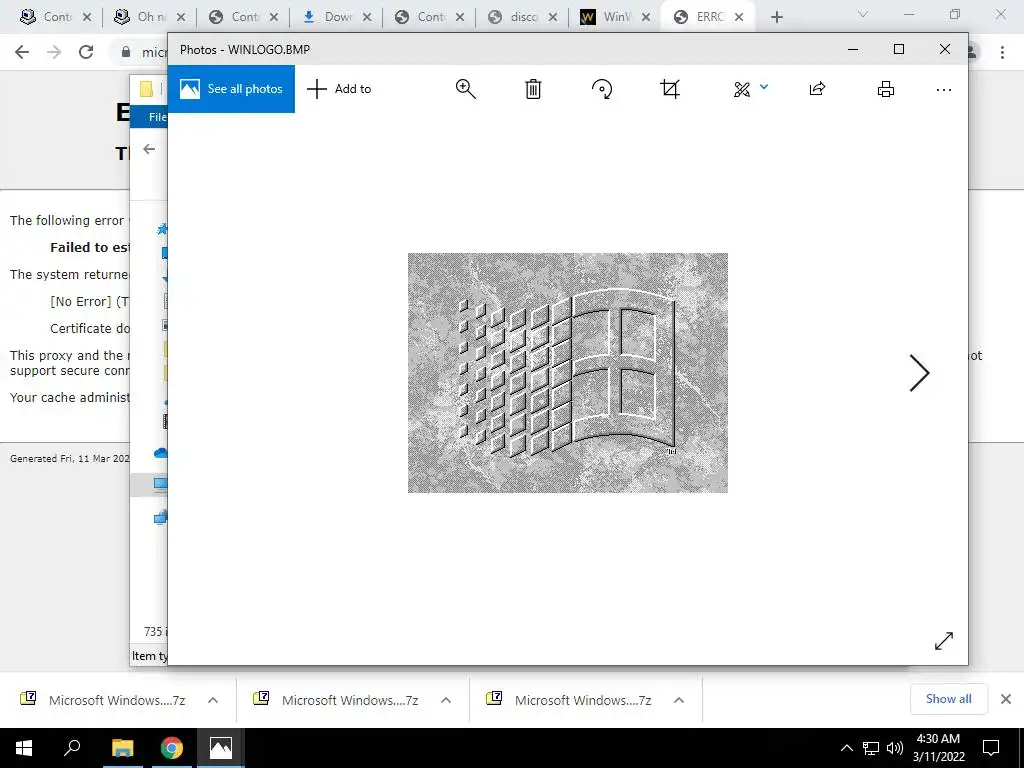The height and width of the screenshot is (768, 1024).
Task: Close the downloads bar
Action: click(x=1006, y=699)
